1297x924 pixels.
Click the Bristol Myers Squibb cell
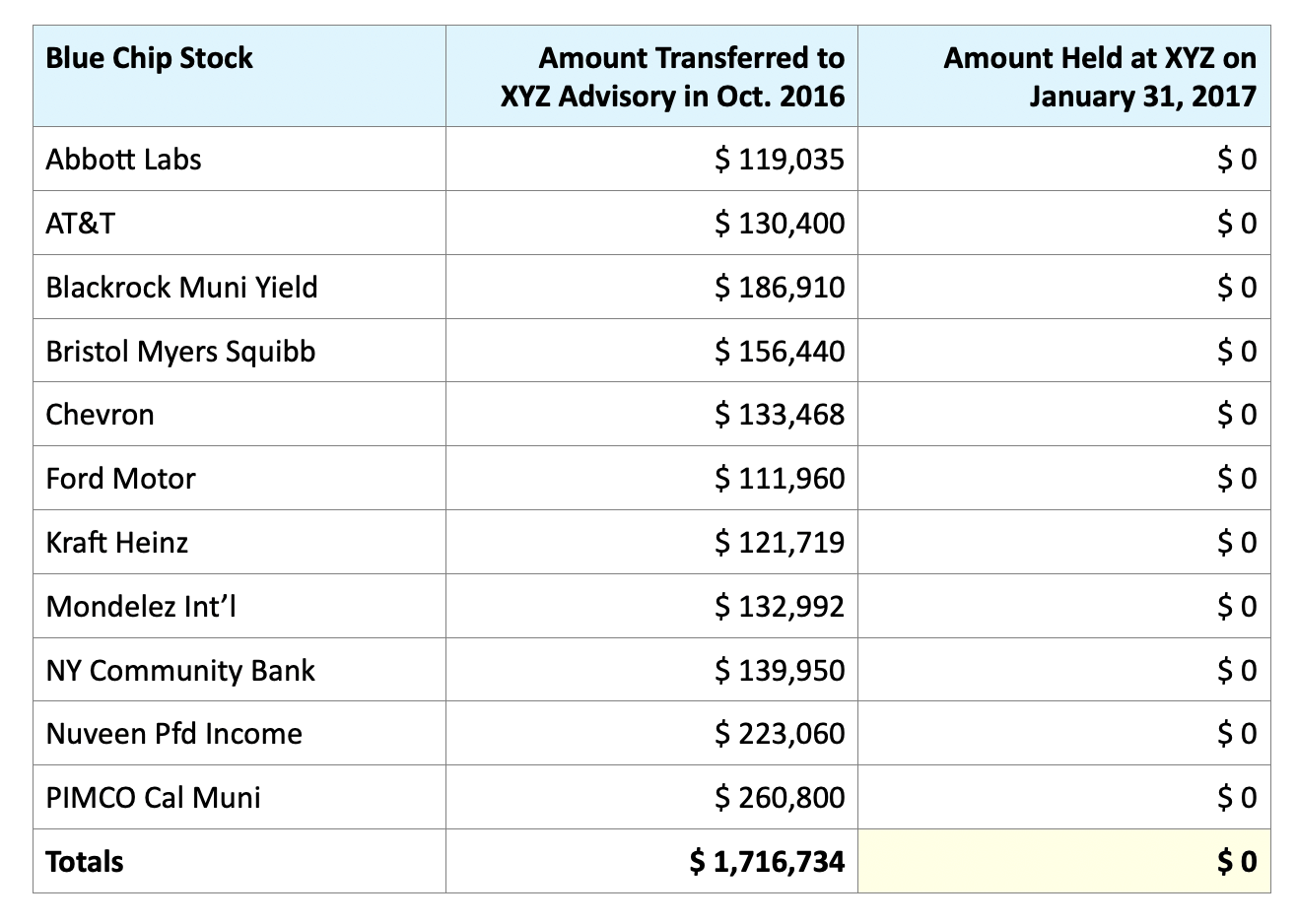(180, 352)
